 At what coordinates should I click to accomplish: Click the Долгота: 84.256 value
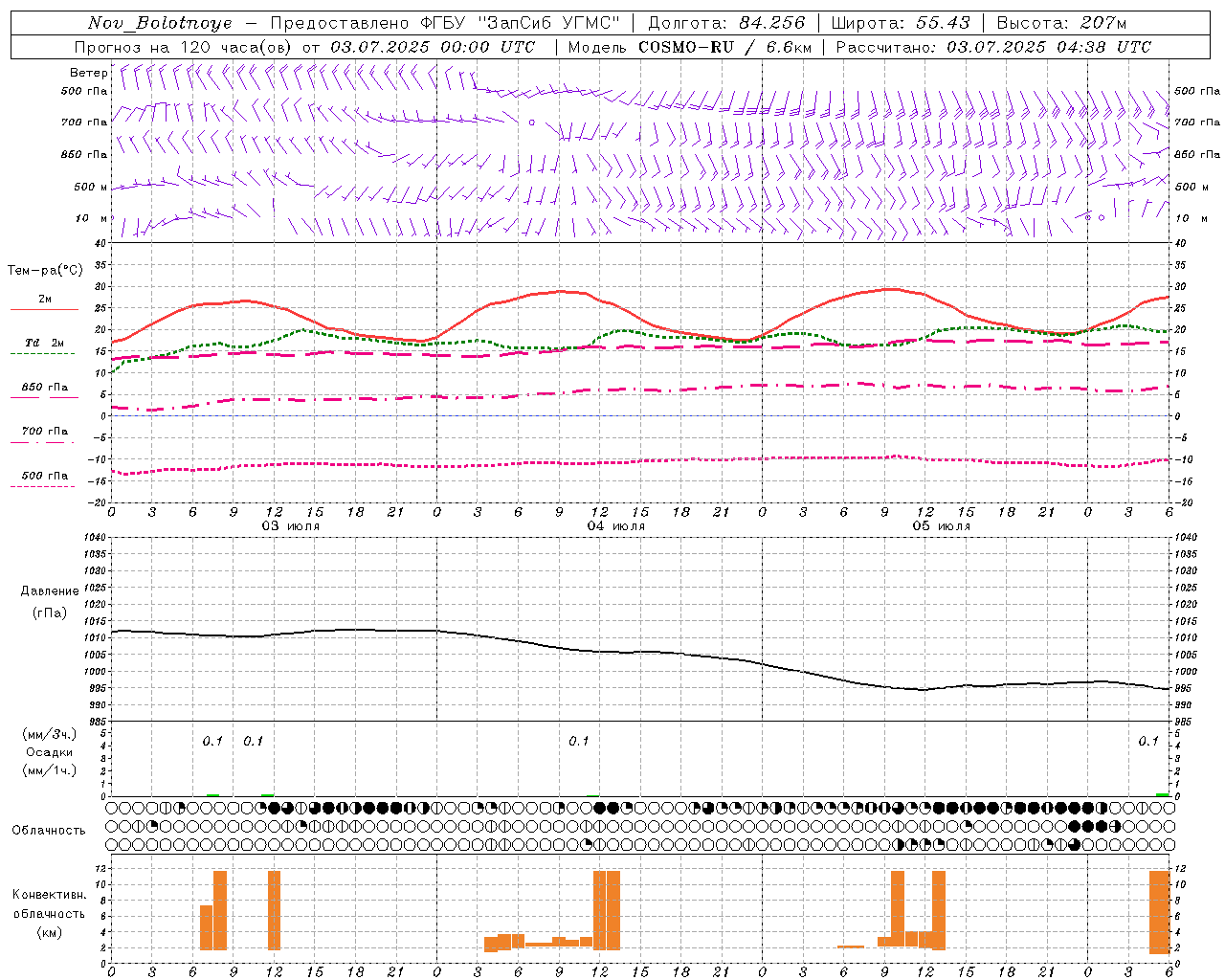click(726, 23)
